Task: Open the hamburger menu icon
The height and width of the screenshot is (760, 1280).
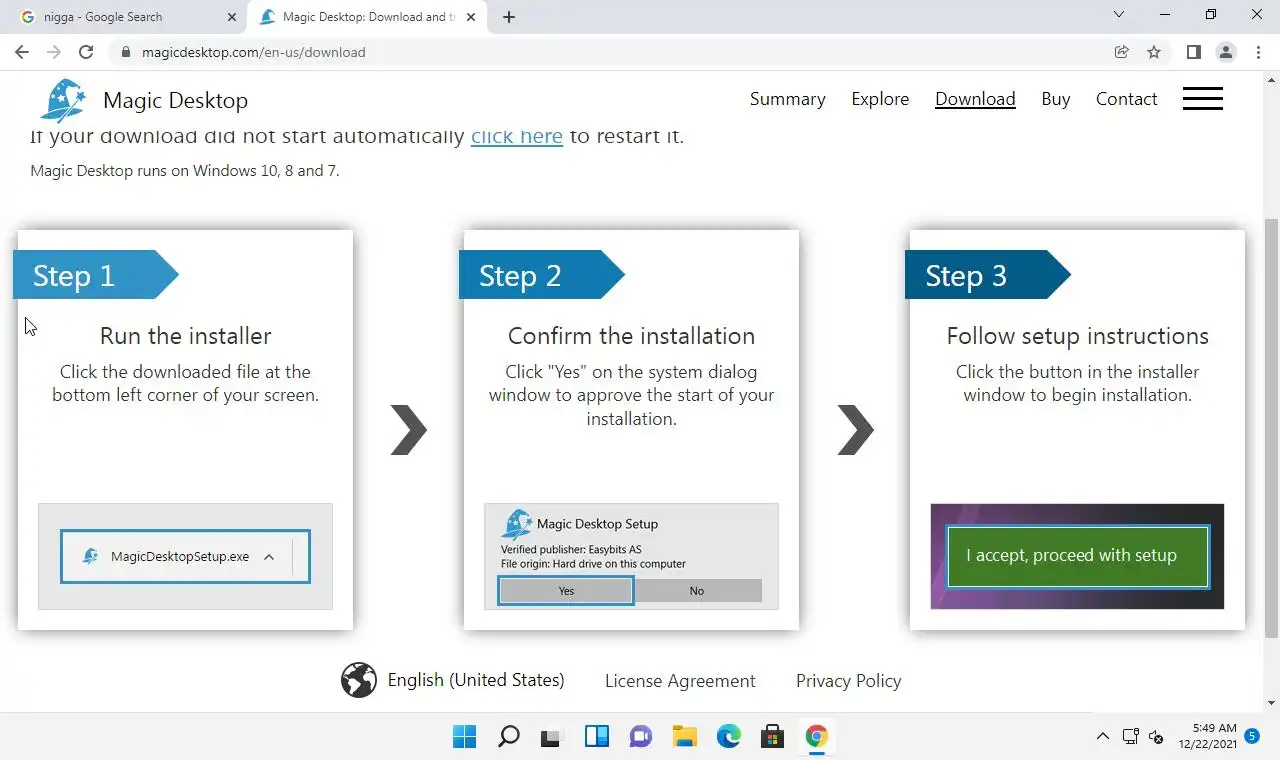Action: point(1202,98)
